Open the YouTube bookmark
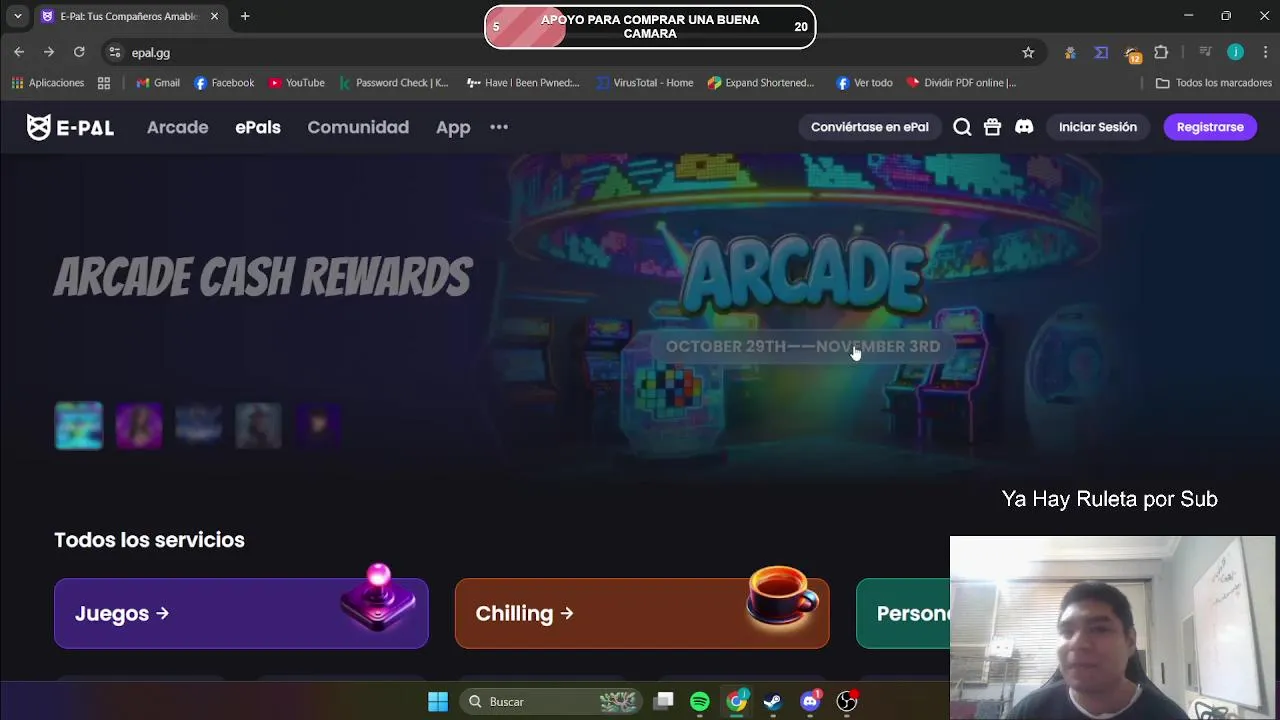The width and height of the screenshot is (1280, 720). [297, 83]
